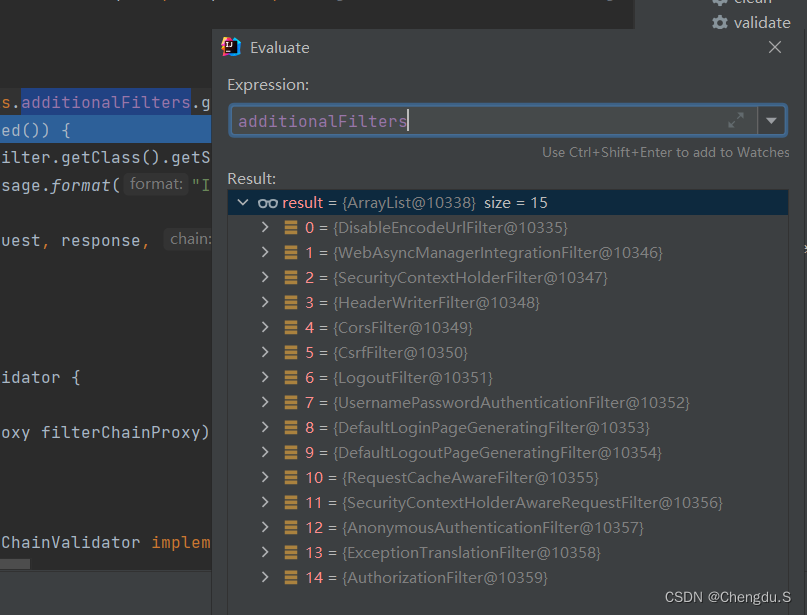807x615 pixels.
Task: Expand element 11 SecurityContextHolderAwareRequestFilter
Action: [265, 502]
